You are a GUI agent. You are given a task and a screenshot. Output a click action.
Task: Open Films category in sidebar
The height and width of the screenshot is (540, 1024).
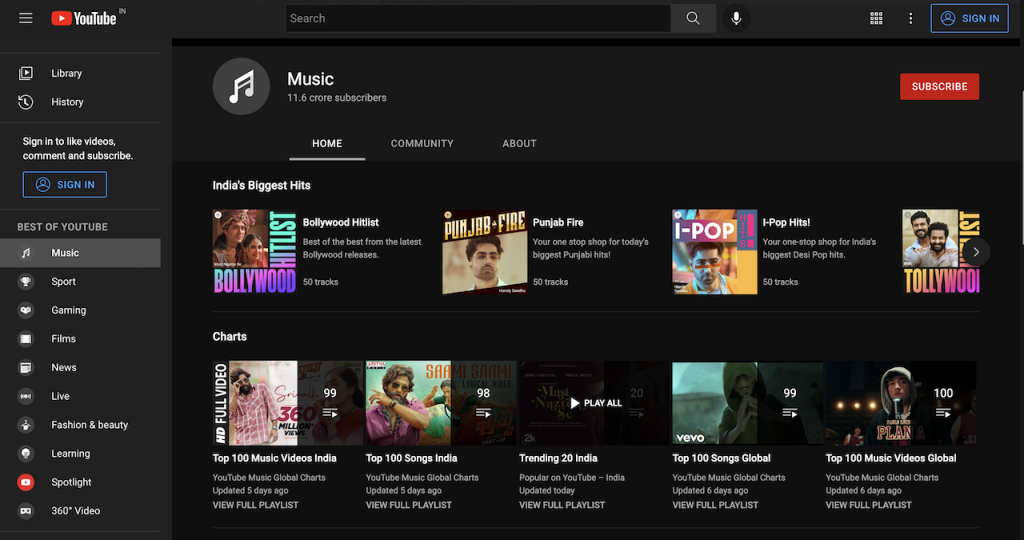(80, 339)
